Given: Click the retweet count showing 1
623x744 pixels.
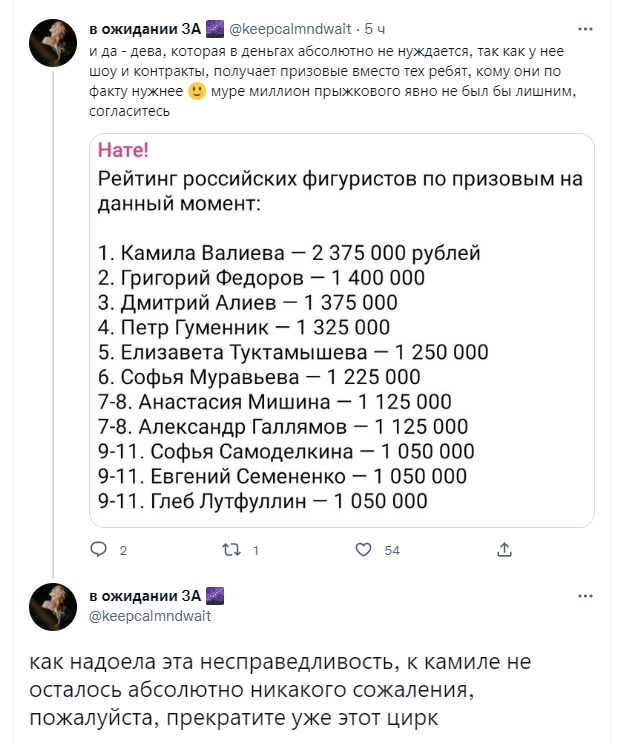Looking at the screenshot, I should 257,550.
